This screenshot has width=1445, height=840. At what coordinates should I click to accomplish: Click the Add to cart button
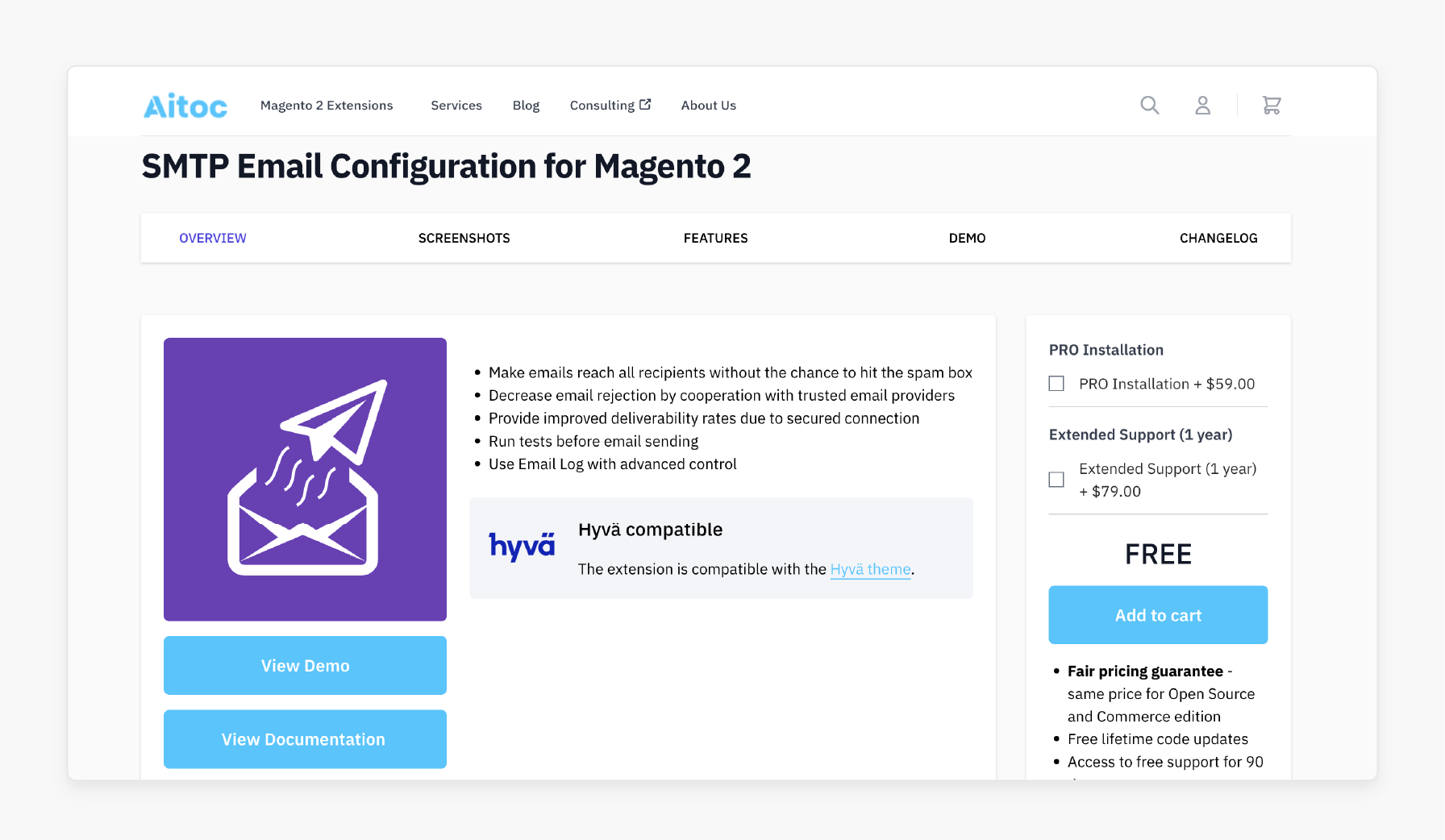[1158, 615]
